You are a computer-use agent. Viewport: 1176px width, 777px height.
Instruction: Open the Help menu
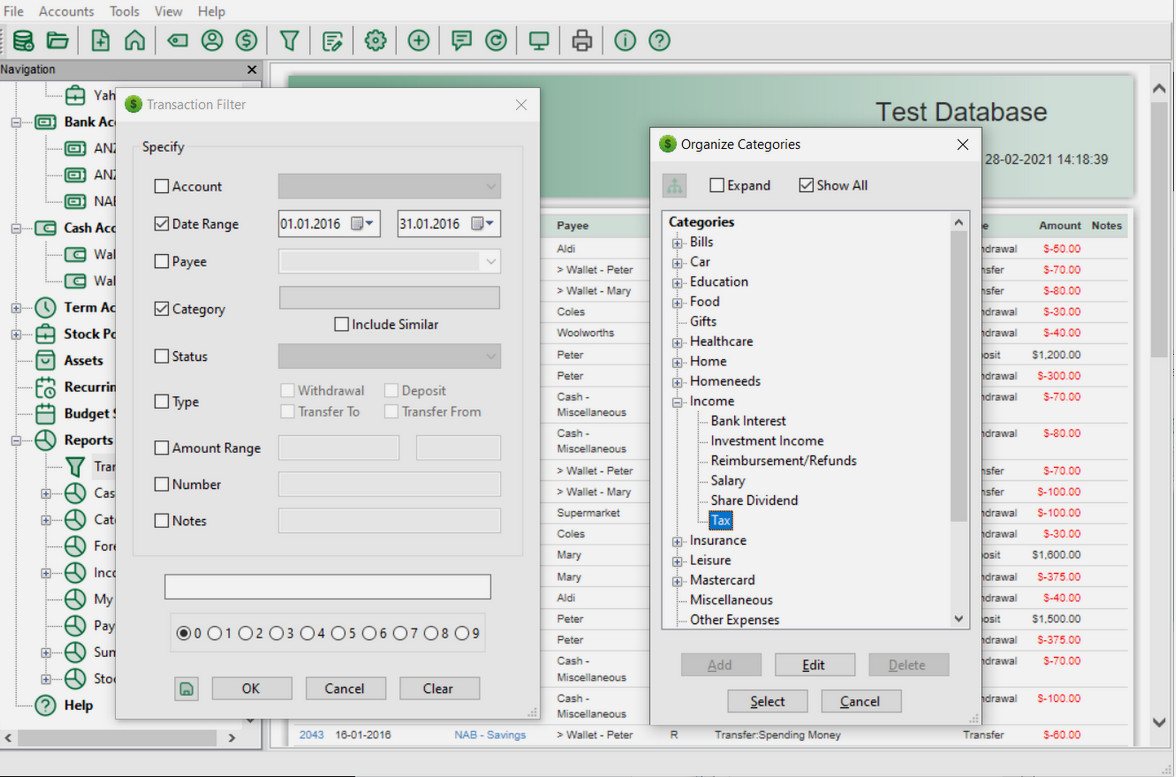coord(212,11)
